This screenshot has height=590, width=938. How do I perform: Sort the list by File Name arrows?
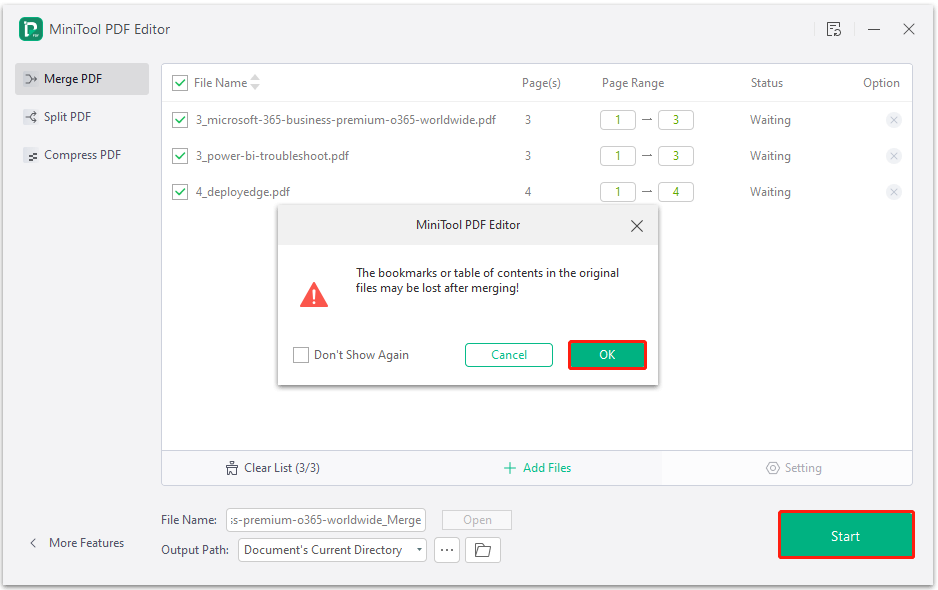point(255,83)
